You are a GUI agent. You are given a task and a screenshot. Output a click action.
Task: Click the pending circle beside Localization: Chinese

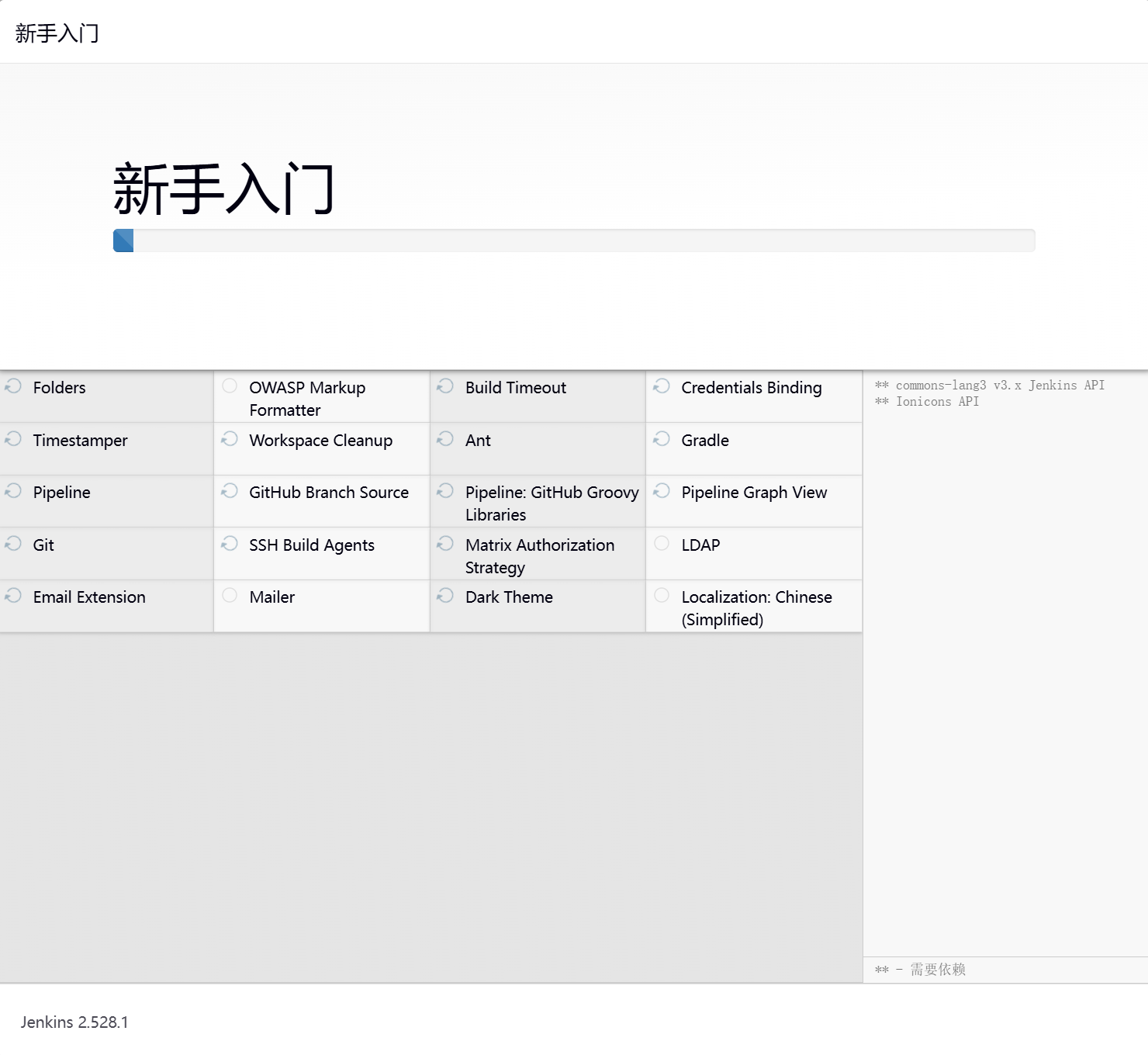pos(662,595)
